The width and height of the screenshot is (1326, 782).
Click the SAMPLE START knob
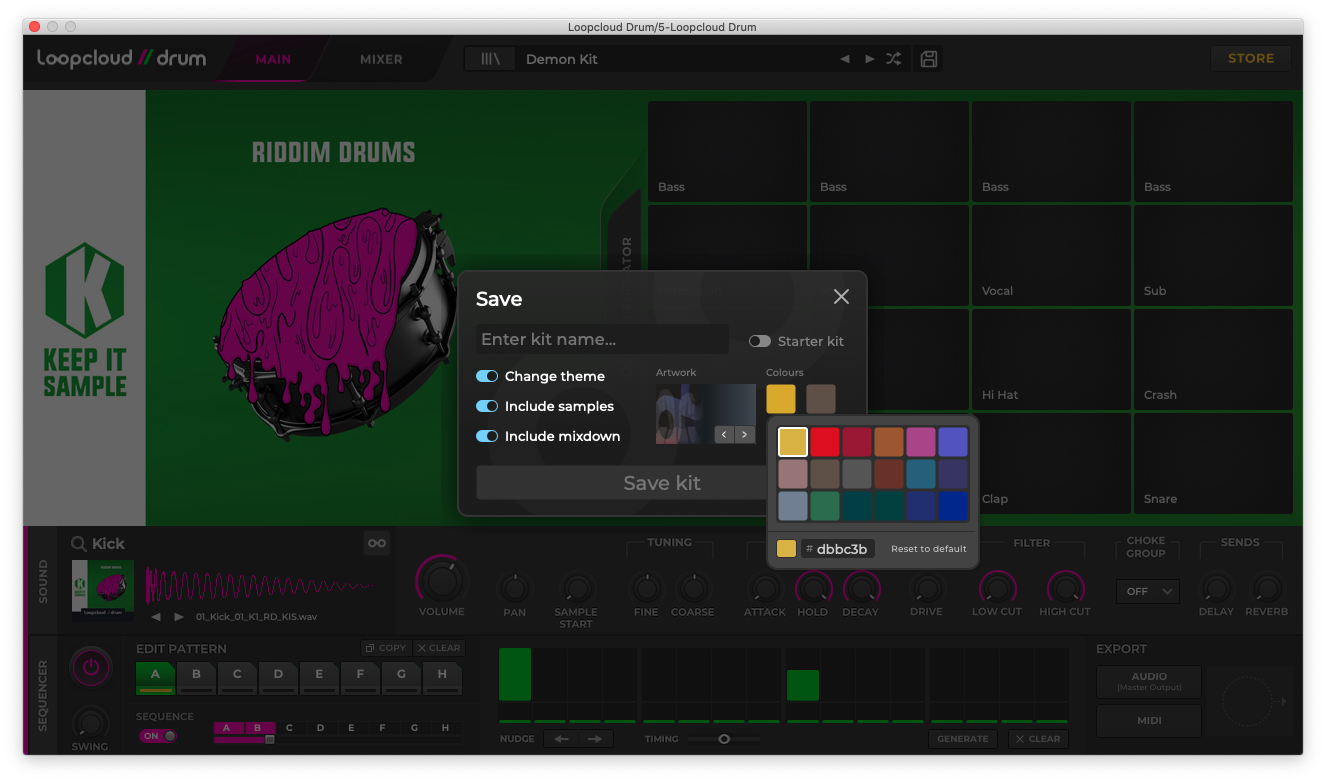coord(576,587)
